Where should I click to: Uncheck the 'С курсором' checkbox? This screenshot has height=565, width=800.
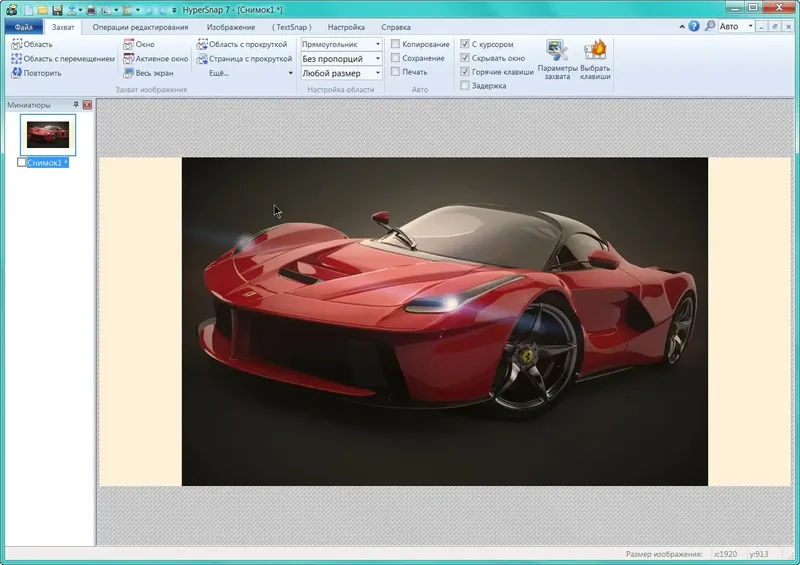(465, 45)
